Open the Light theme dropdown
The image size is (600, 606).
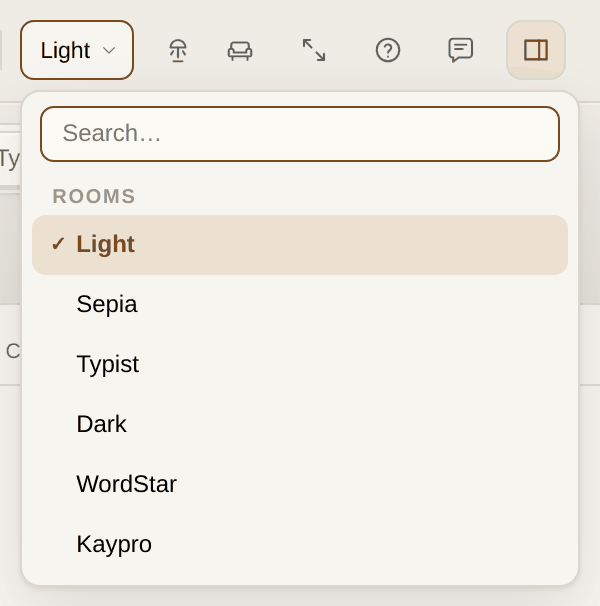(x=77, y=50)
